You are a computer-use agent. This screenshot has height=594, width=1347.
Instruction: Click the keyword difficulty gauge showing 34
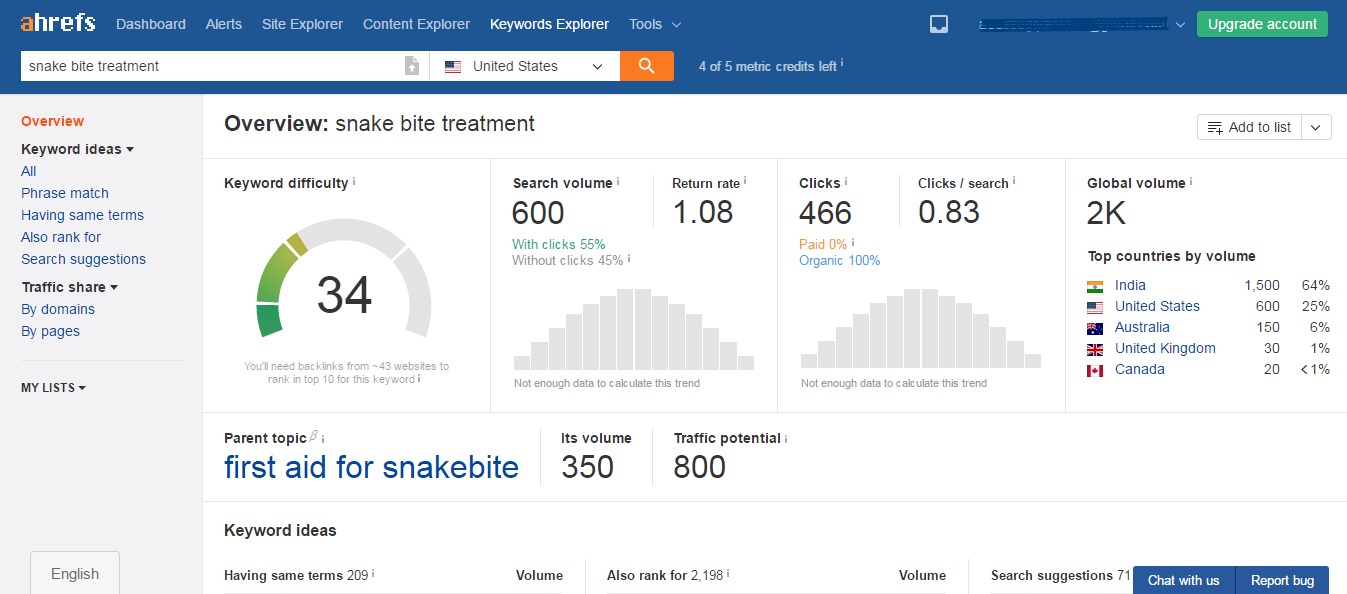coord(344,278)
